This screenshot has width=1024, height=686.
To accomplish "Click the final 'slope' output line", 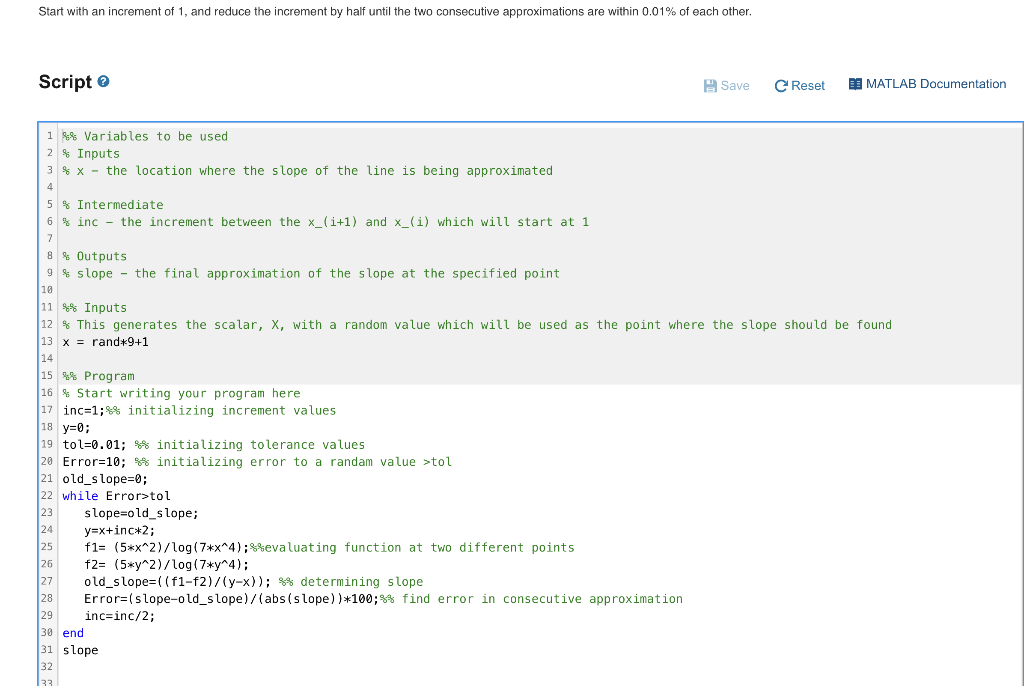I will pos(80,650).
